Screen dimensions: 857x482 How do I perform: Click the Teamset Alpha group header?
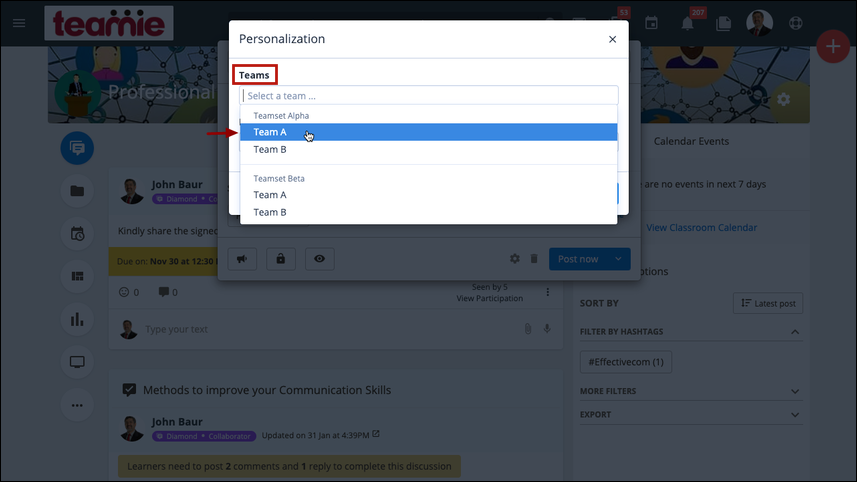click(x=281, y=115)
